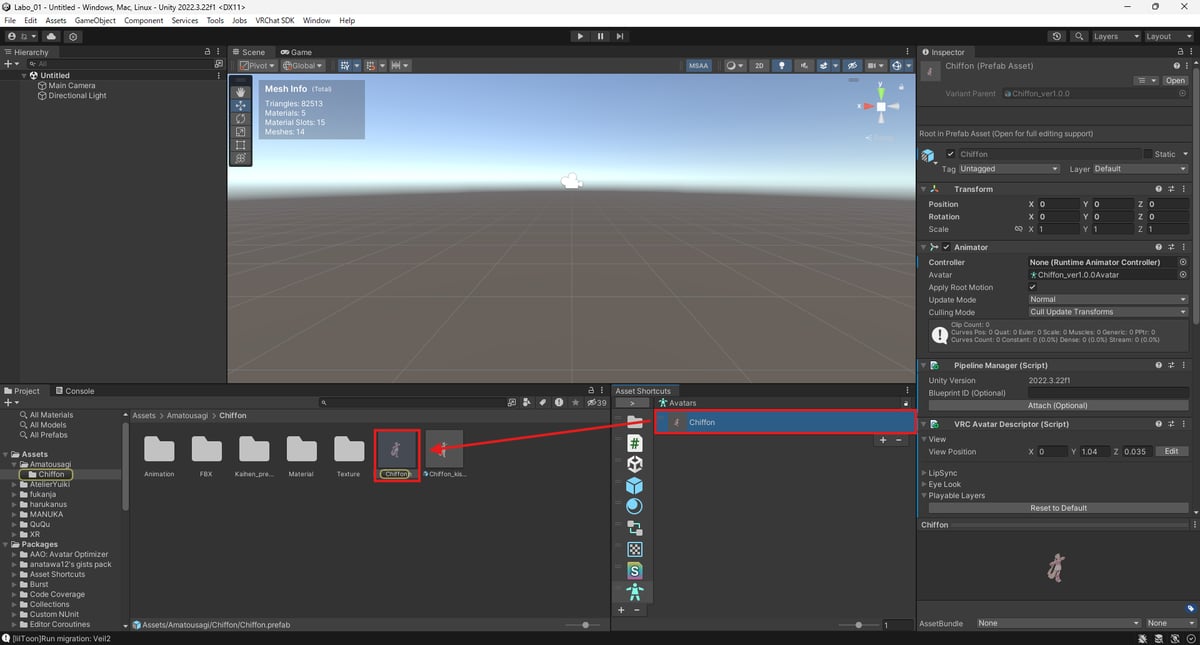The height and width of the screenshot is (645, 1200).
Task: Open Undo History clock icon
Action: point(1057,36)
